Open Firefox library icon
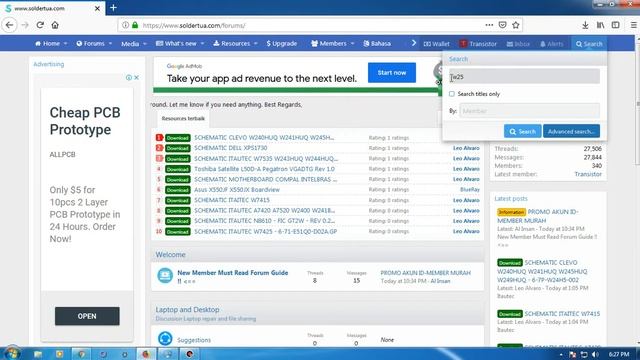Viewport: 640px width, 360px height. pyautogui.click(x=600, y=25)
